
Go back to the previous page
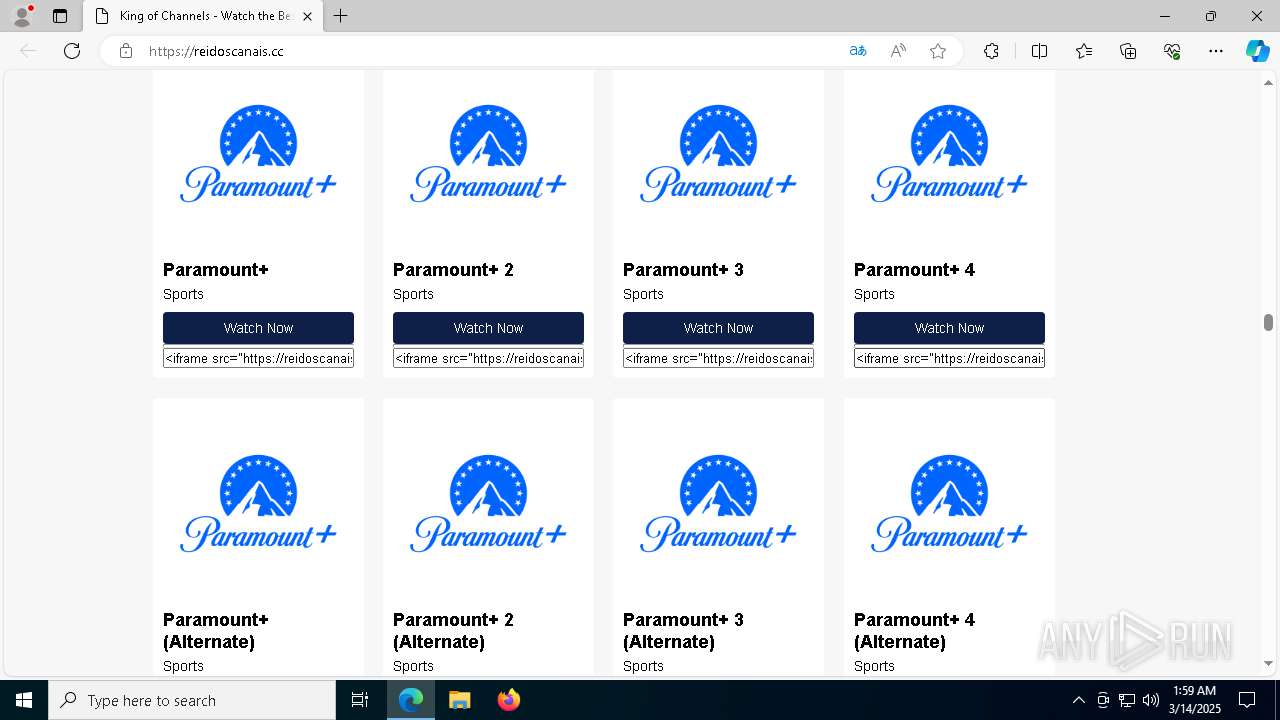(28, 51)
